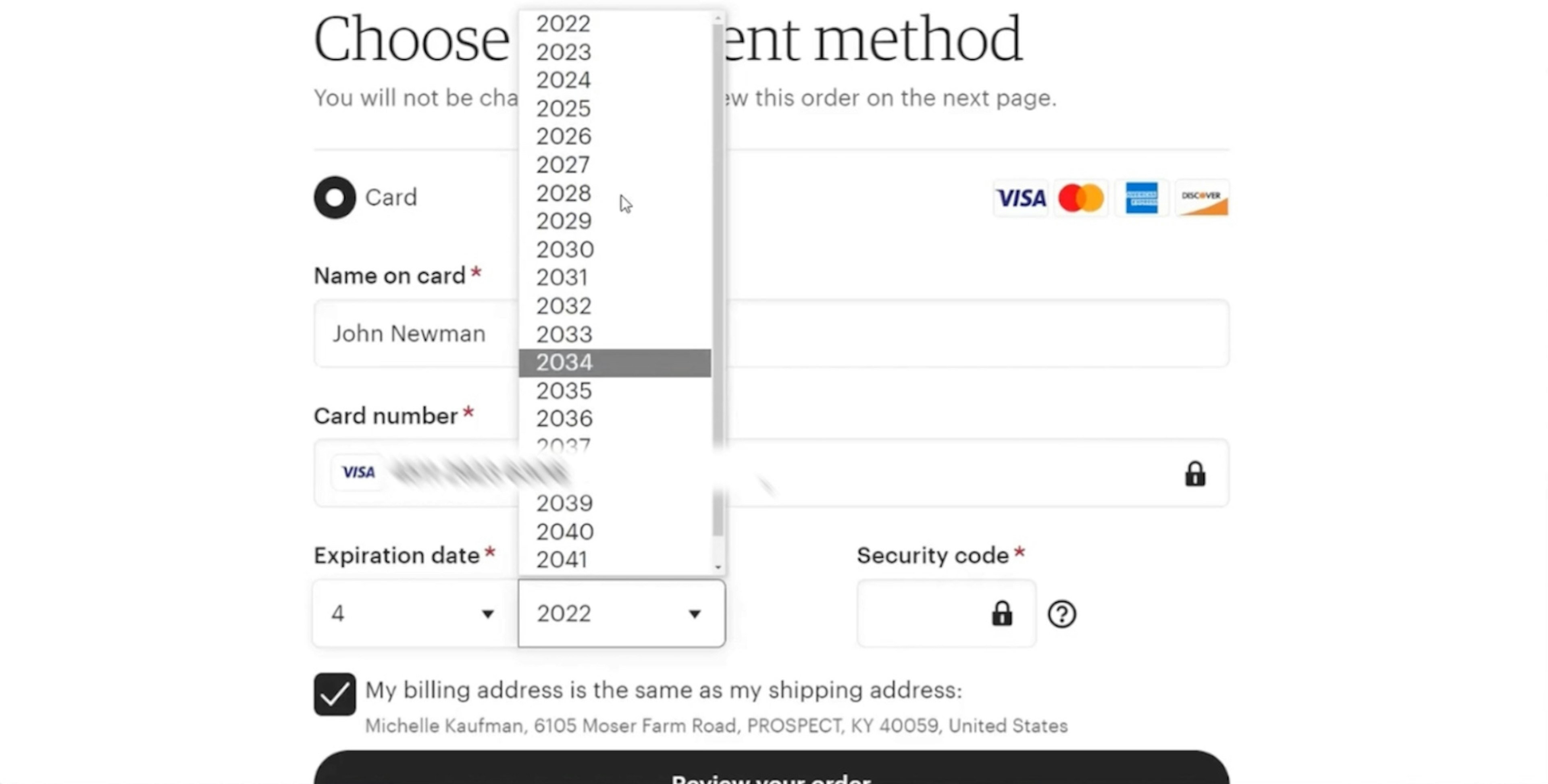Select year 2030 from the dropdown list
1548x784 pixels.
tap(614, 249)
